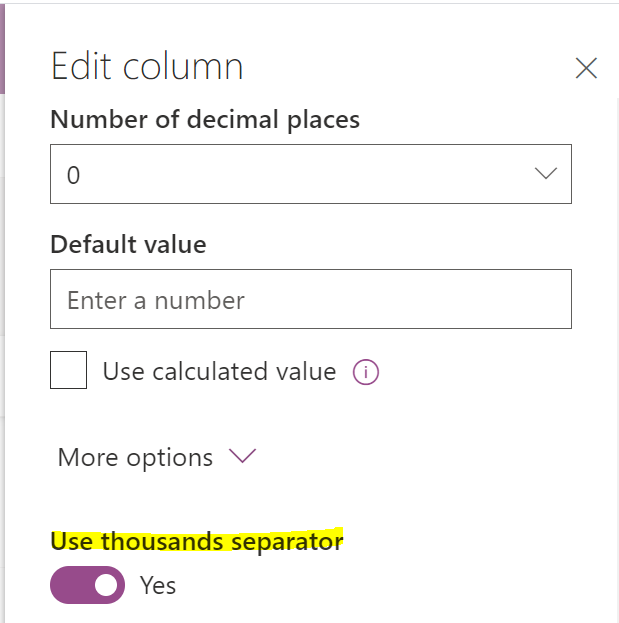Select the 0 value in decimal places combo box
This screenshot has width=619, height=623.
click(74, 176)
